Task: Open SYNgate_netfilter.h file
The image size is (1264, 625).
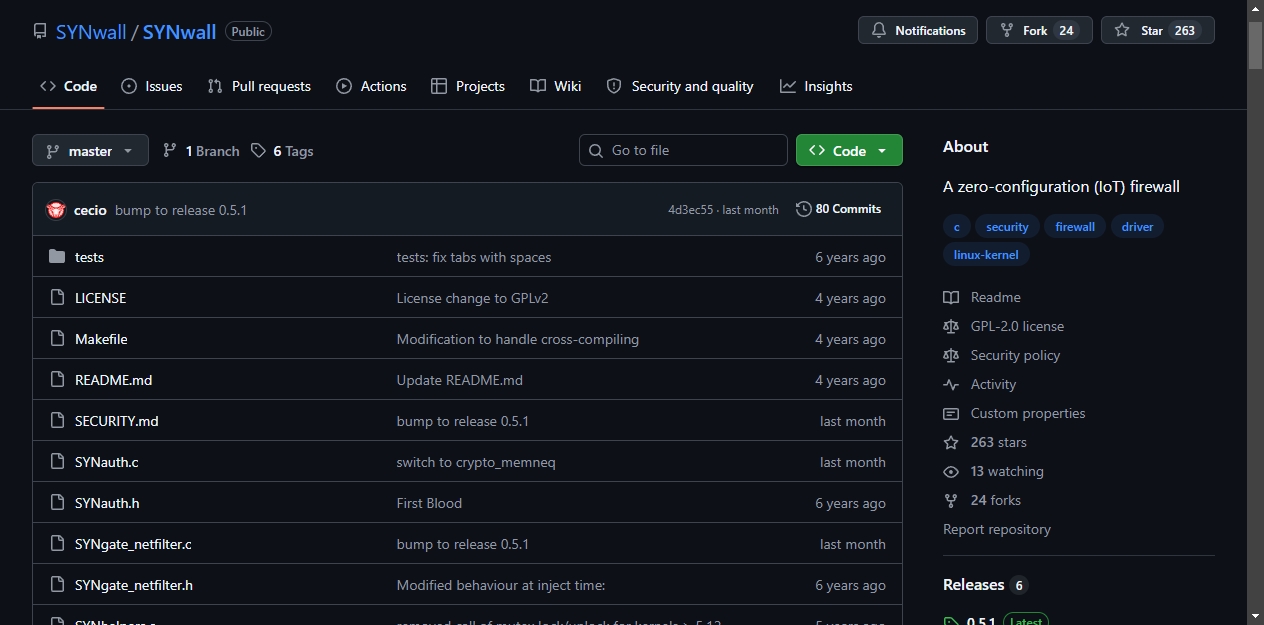Action: click(134, 585)
